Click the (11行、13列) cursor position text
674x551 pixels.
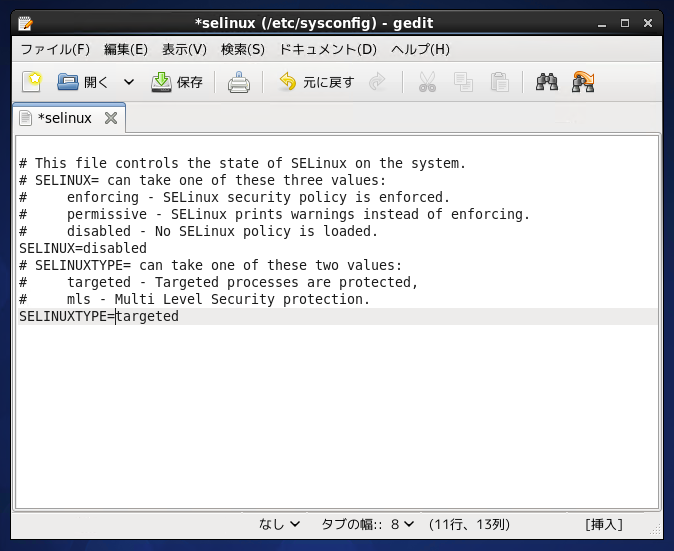coord(469,524)
